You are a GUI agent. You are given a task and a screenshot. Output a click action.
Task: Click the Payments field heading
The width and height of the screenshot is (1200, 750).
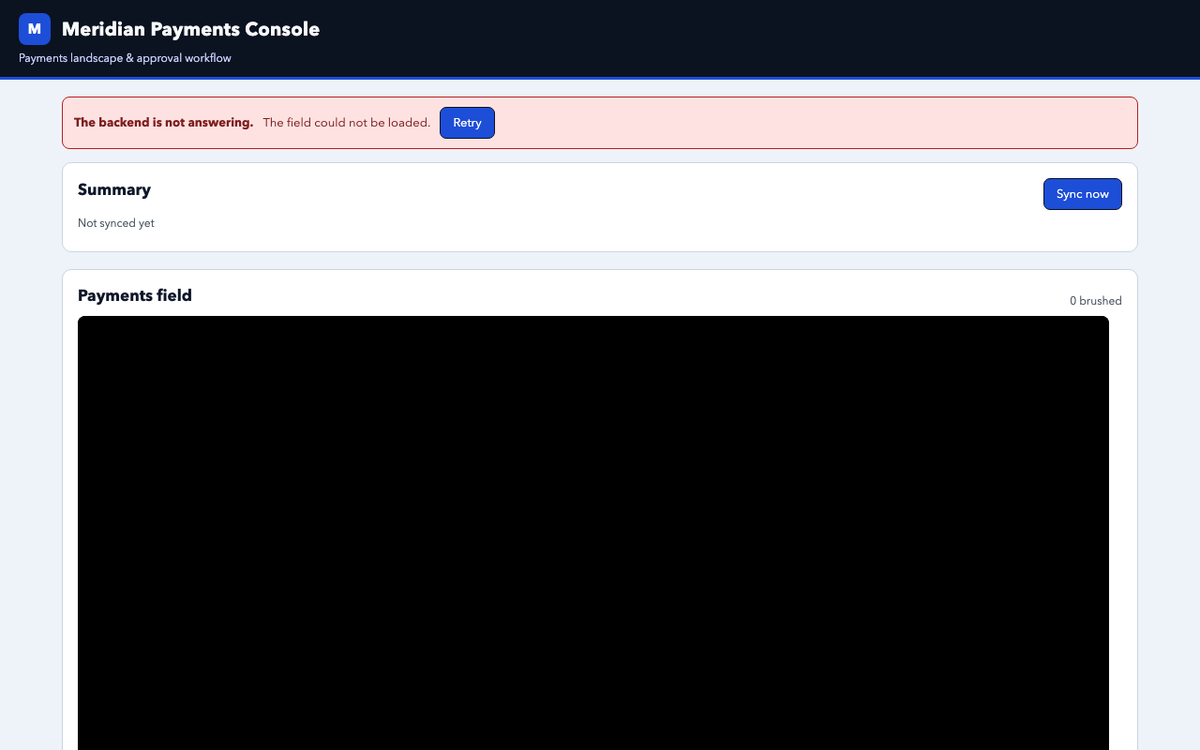click(135, 296)
